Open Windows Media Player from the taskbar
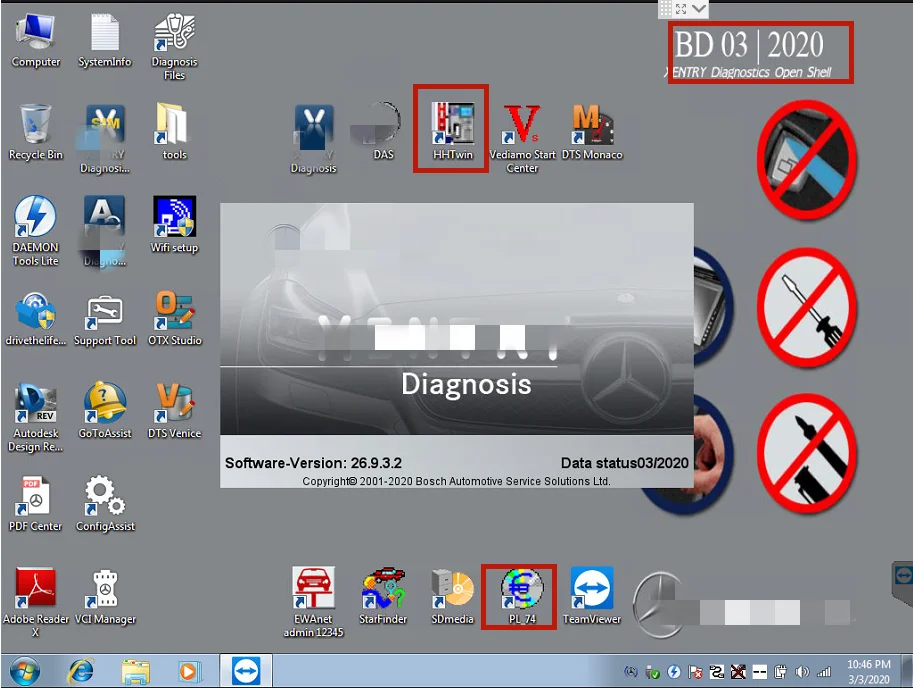 (x=189, y=671)
